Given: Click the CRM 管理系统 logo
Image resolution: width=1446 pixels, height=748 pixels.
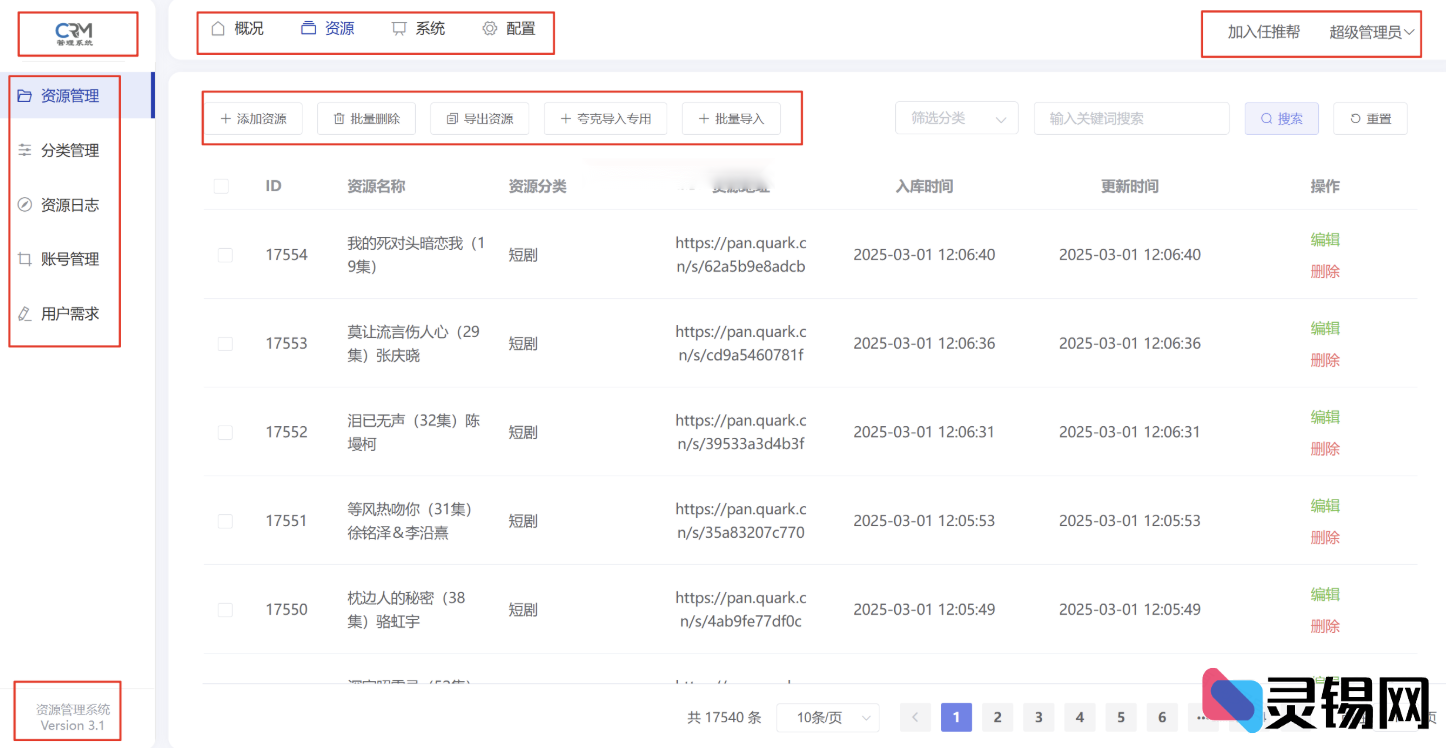Looking at the screenshot, I should [75, 32].
